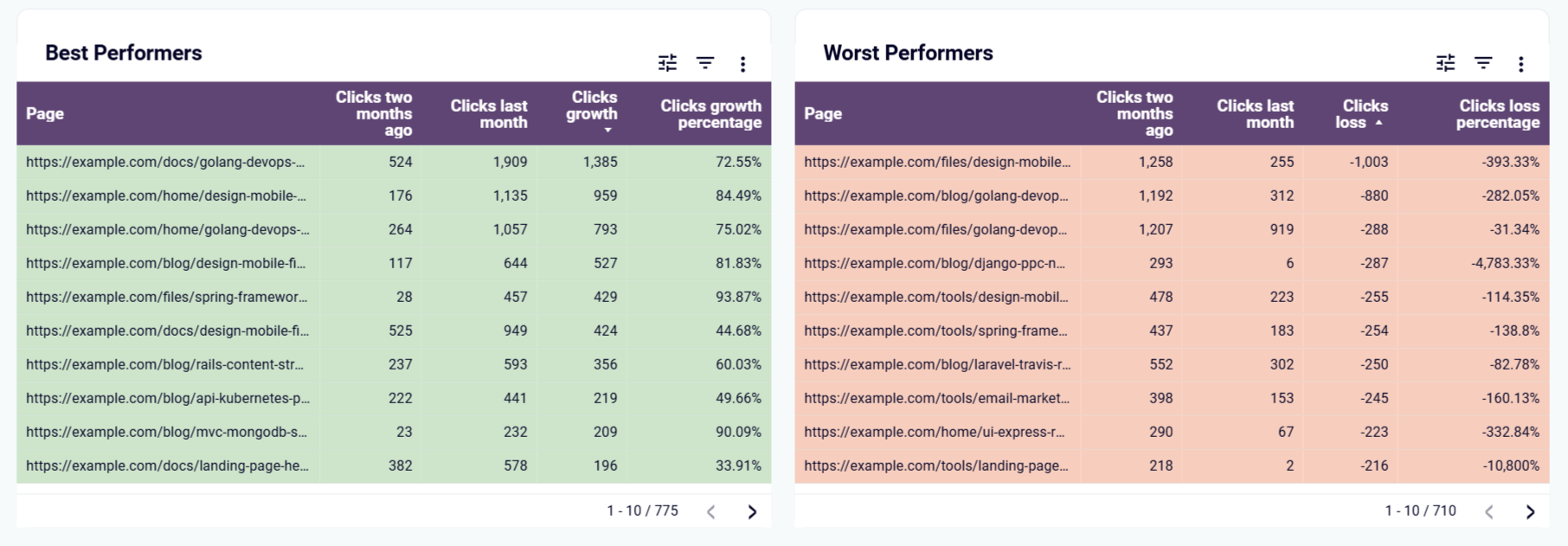This screenshot has height=546, width=1568.
Task: Open three-dot menu for Worst Performers
Action: [x=1520, y=63]
